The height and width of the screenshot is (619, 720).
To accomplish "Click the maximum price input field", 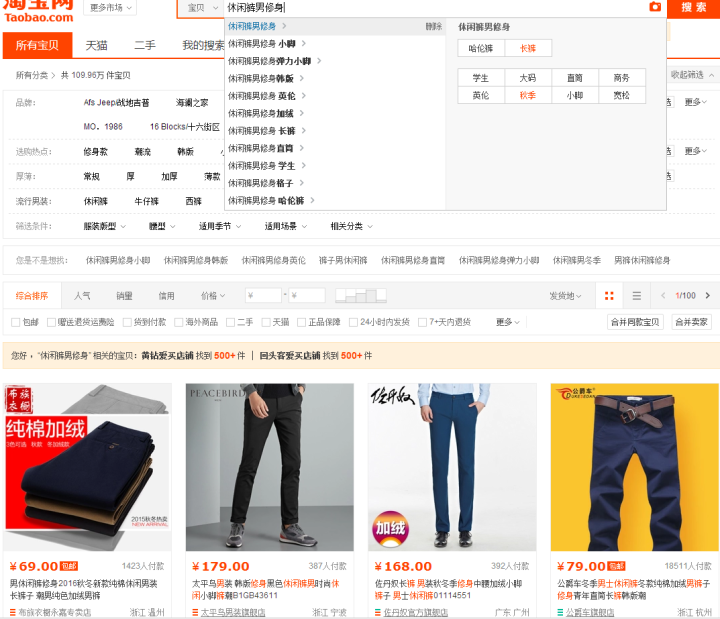I will click(307, 295).
